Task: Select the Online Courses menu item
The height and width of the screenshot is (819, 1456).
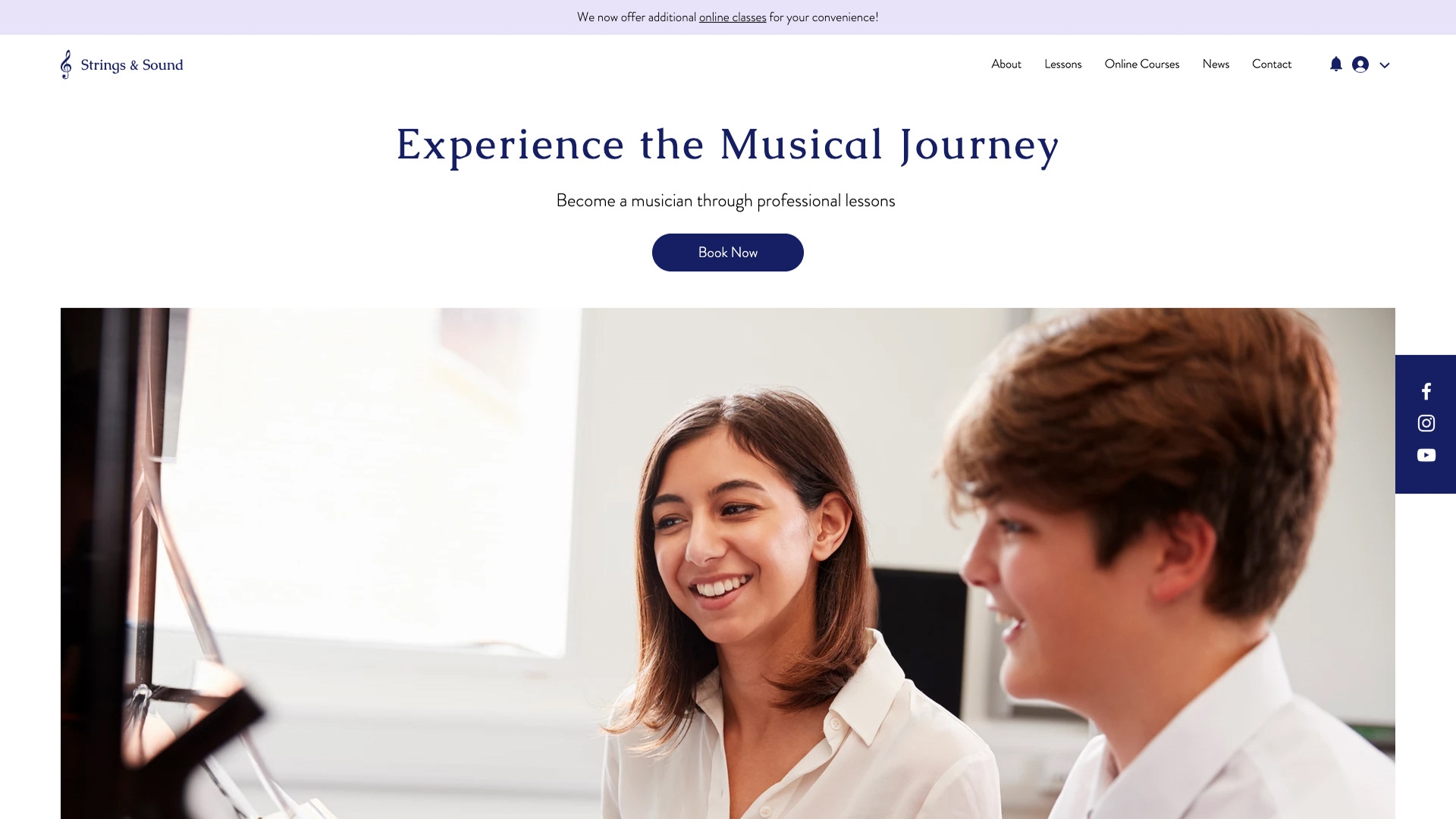Action: (x=1141, y=64)
